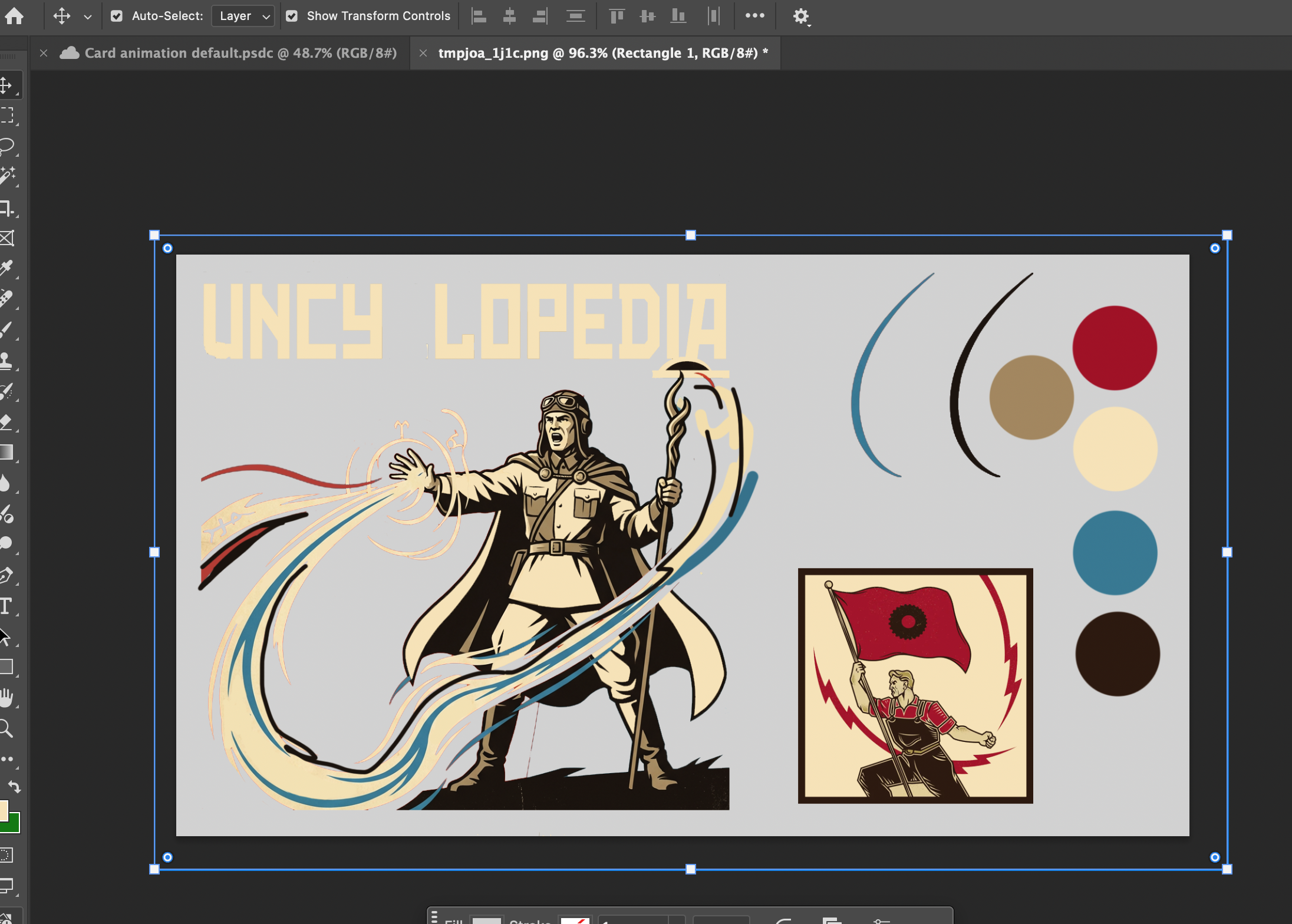Switch to Card animation default.psdc tab
This screenshot has width=1292, height=924.
240,53
